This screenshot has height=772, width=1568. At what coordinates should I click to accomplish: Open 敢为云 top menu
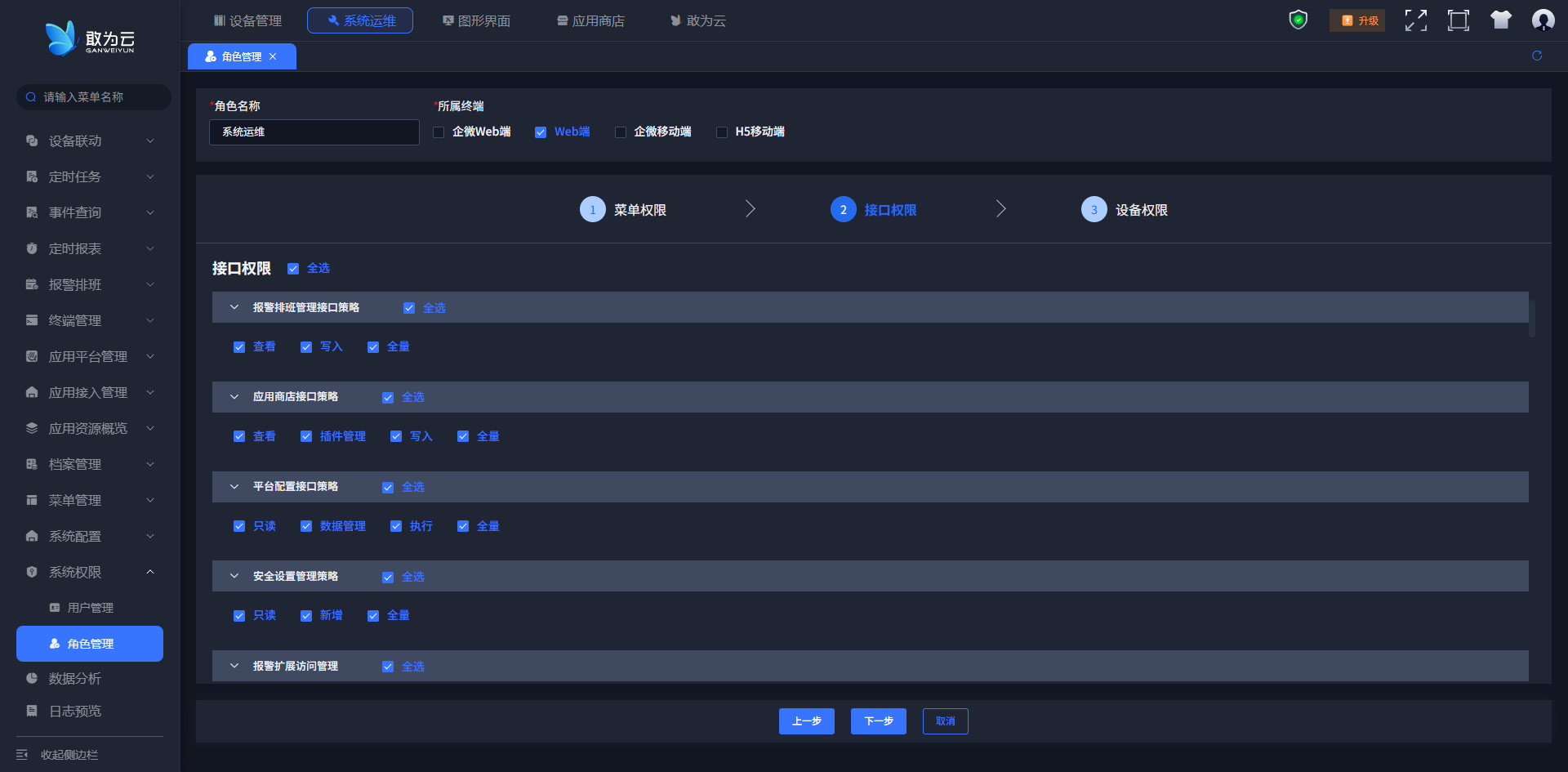click(698, 20)
